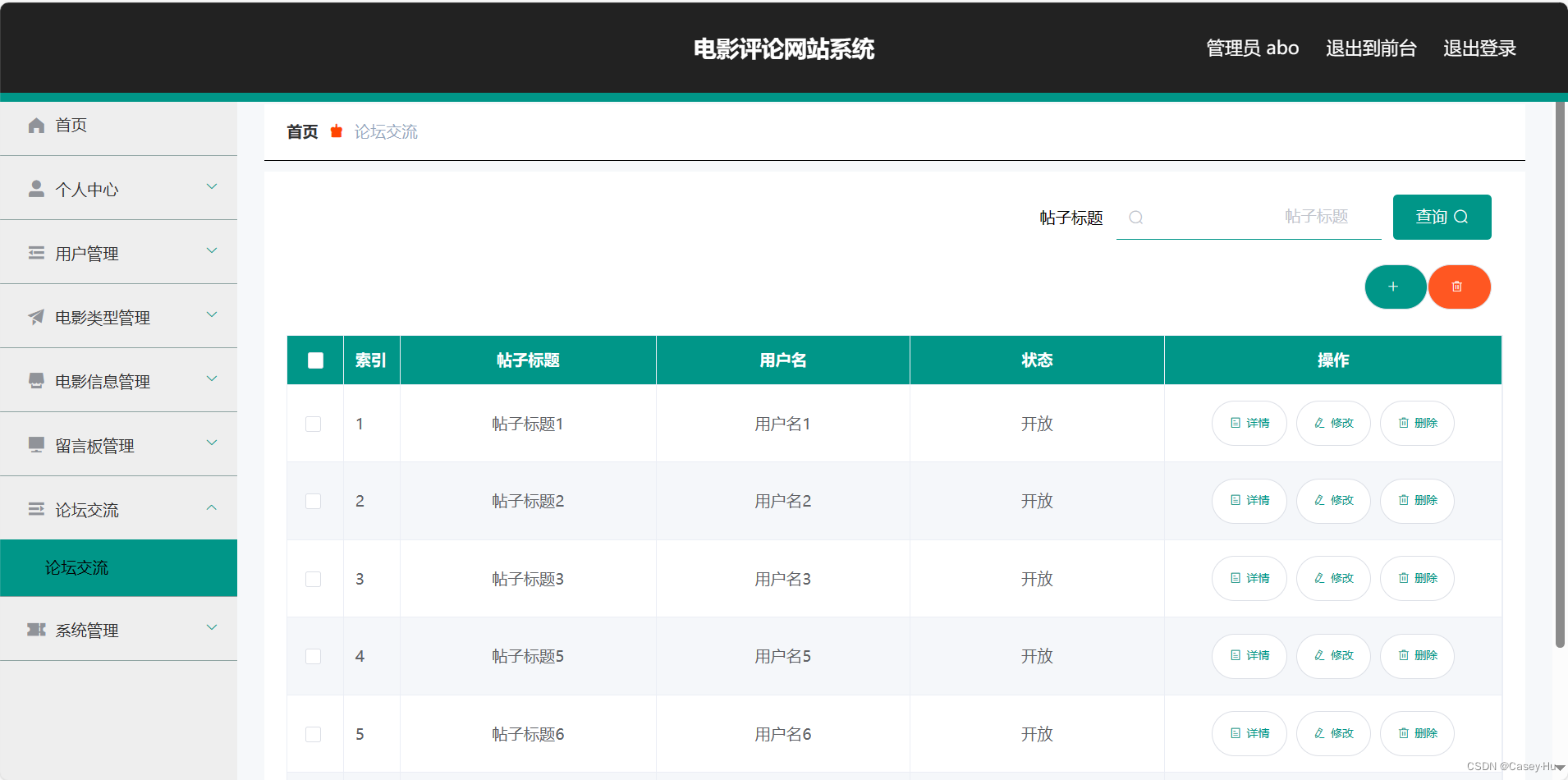
Task: Click 删除 for 帖子标题5
Action: pos(1417,656)
